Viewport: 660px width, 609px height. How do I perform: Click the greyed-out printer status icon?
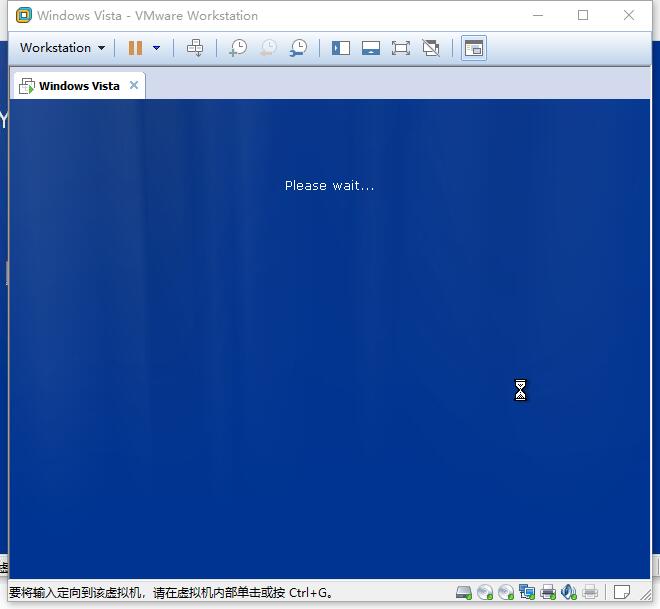[590, 593]
